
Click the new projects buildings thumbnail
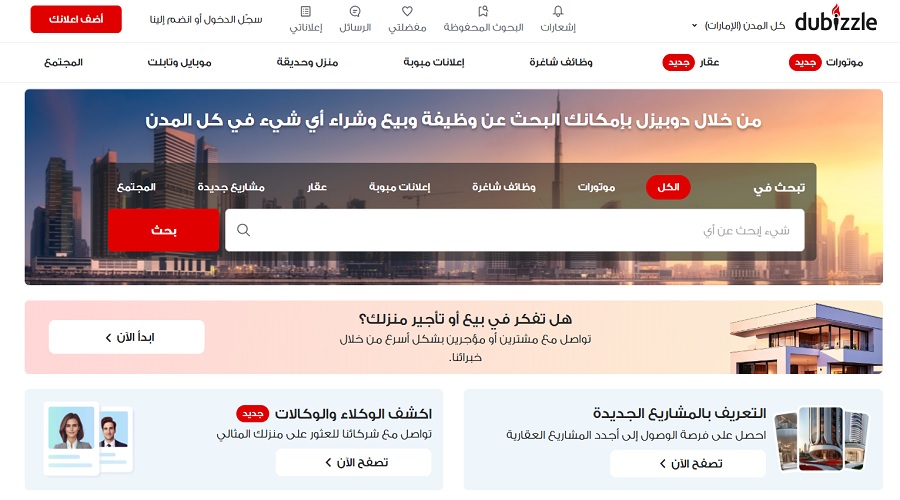(x=821, y=439)
